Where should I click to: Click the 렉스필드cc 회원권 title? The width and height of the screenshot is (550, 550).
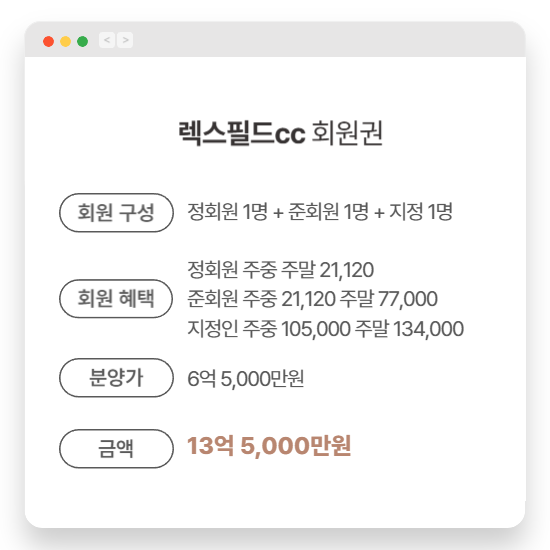tap(280, 133)
